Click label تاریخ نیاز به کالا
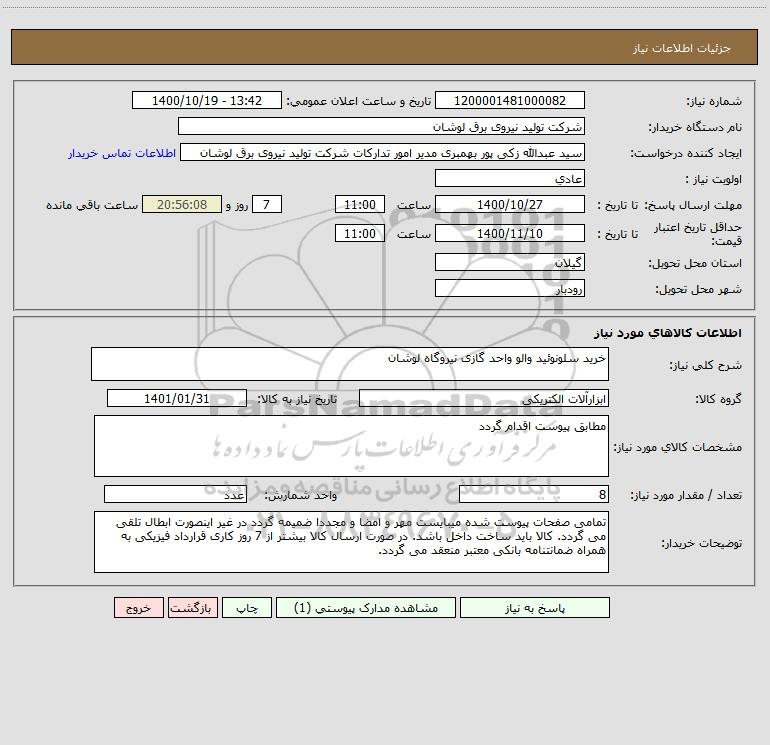Viewport: 770px width, 745px height. pos(297,399)
